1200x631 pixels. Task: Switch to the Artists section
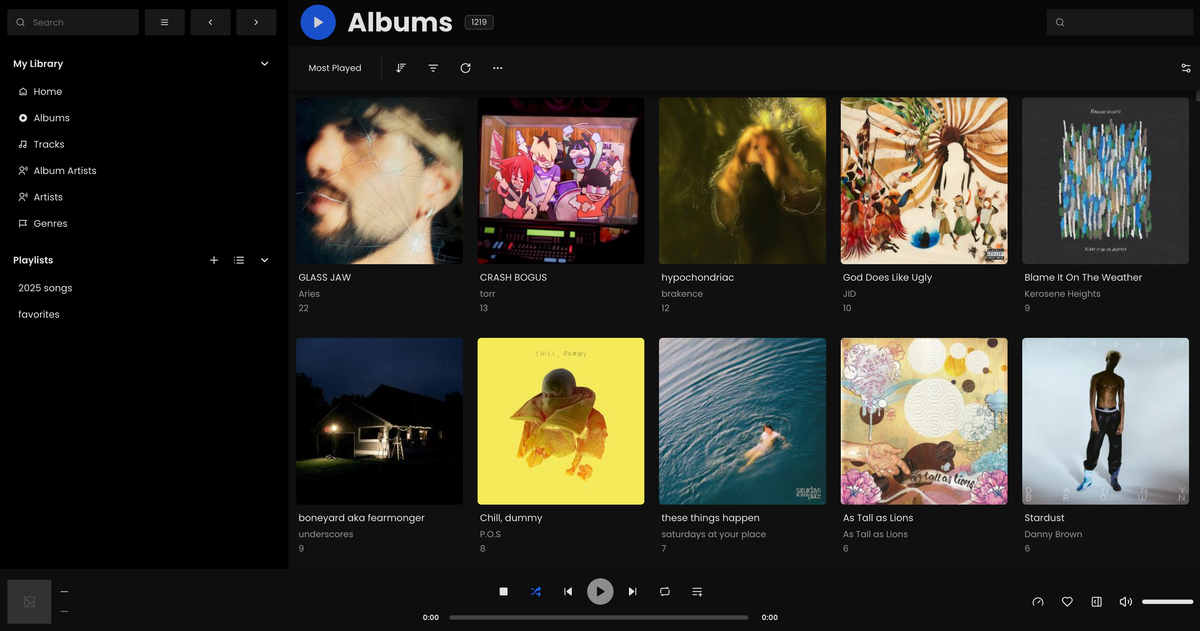point(47,197)
